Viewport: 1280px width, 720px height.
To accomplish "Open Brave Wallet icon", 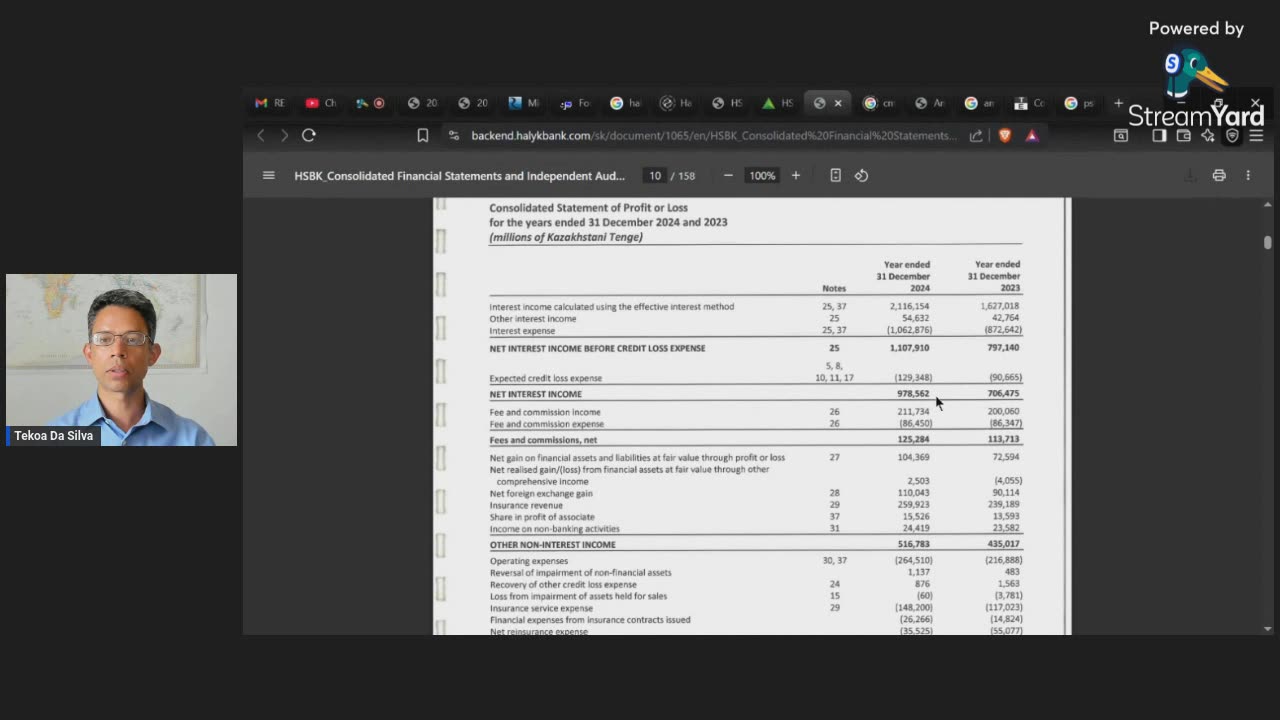I will pyautogui.click(x=1184, y=135).
